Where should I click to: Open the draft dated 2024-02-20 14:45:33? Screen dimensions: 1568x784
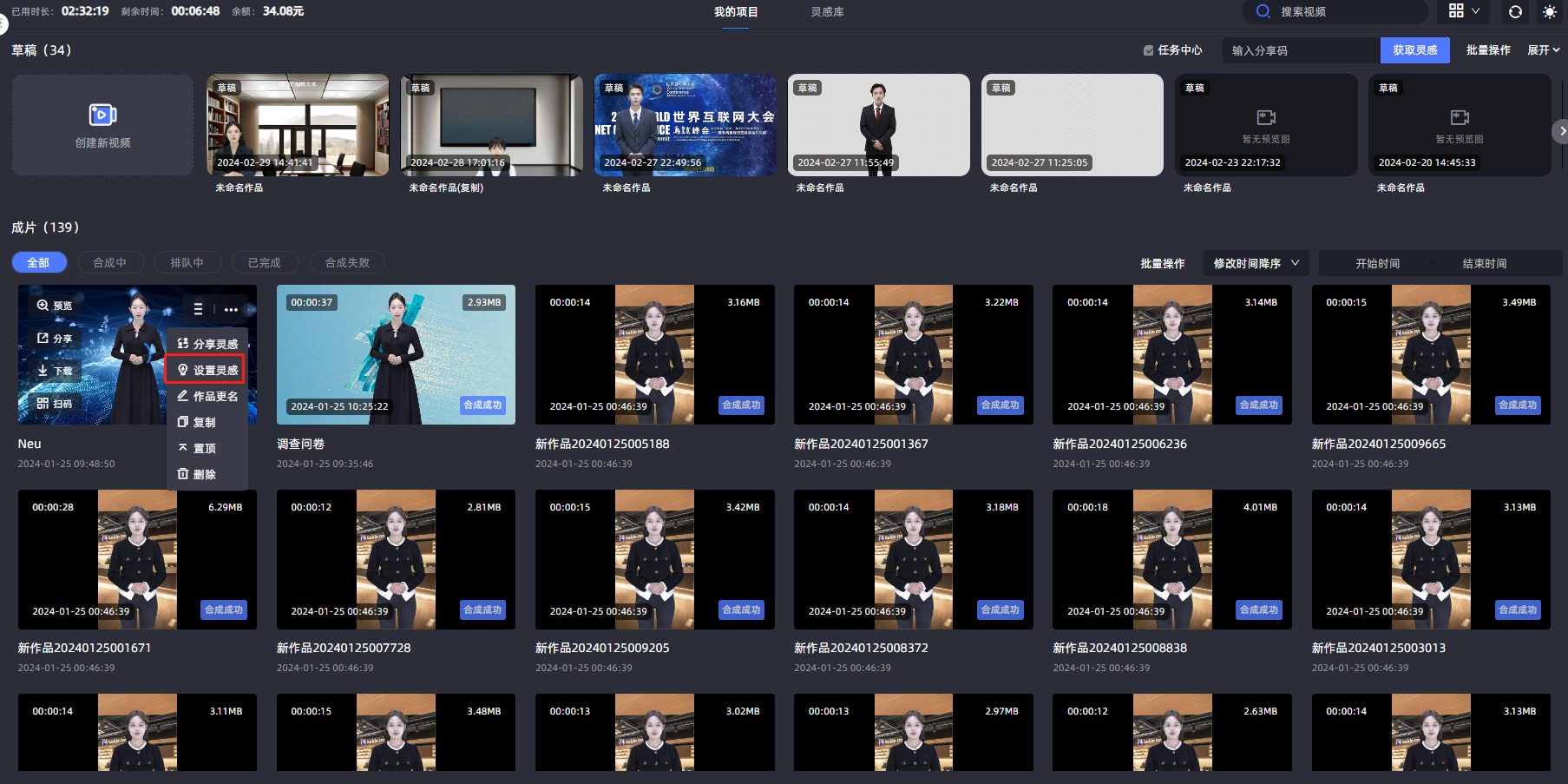tap(1460, 125)
